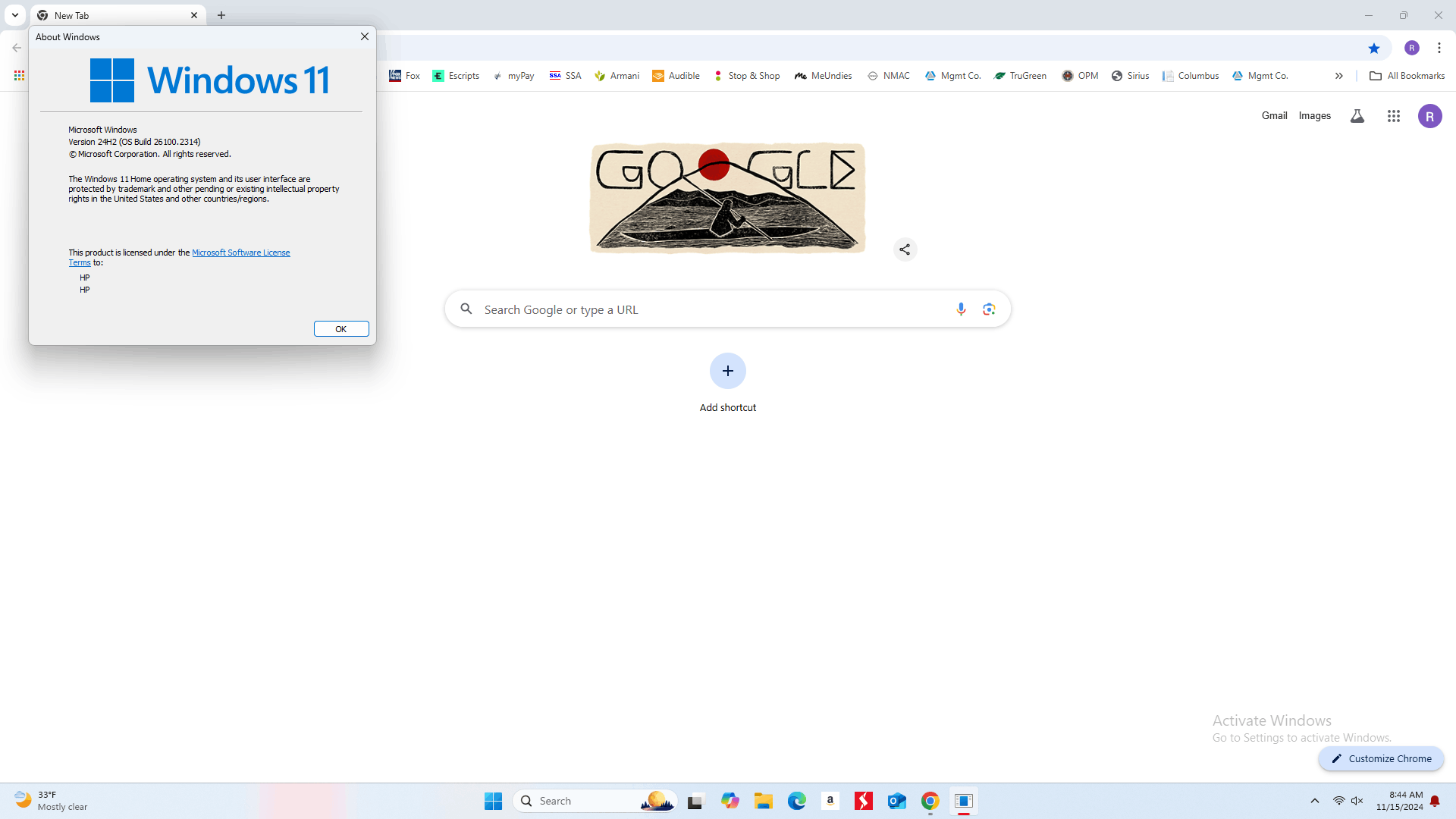Expand hidden bookmarks chevron
1456x819 pixels.
1338,76
